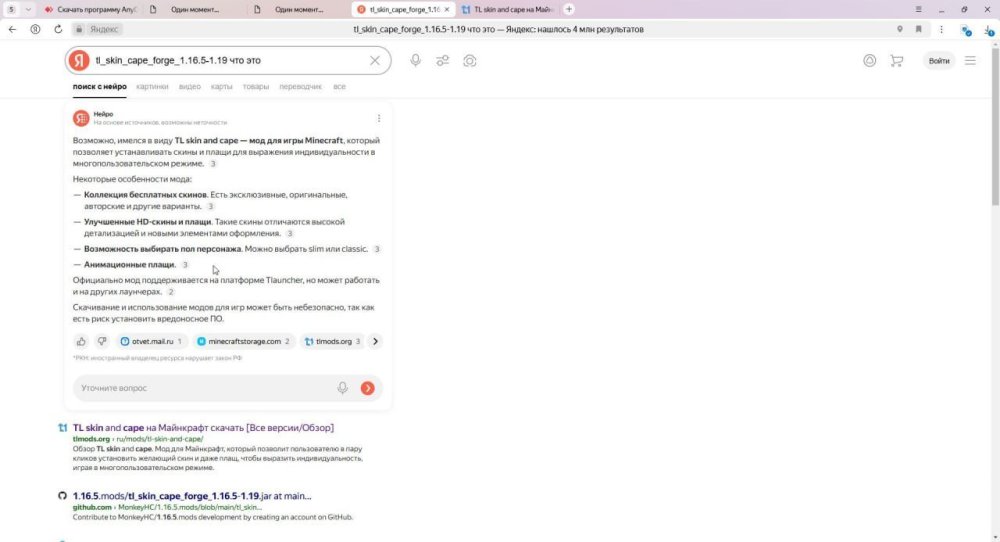The height and width of the screenshot is (542, 1000).
Task: Click Яндекс site label in address bar
Action: pyautogui.click(x=103, y=29)
